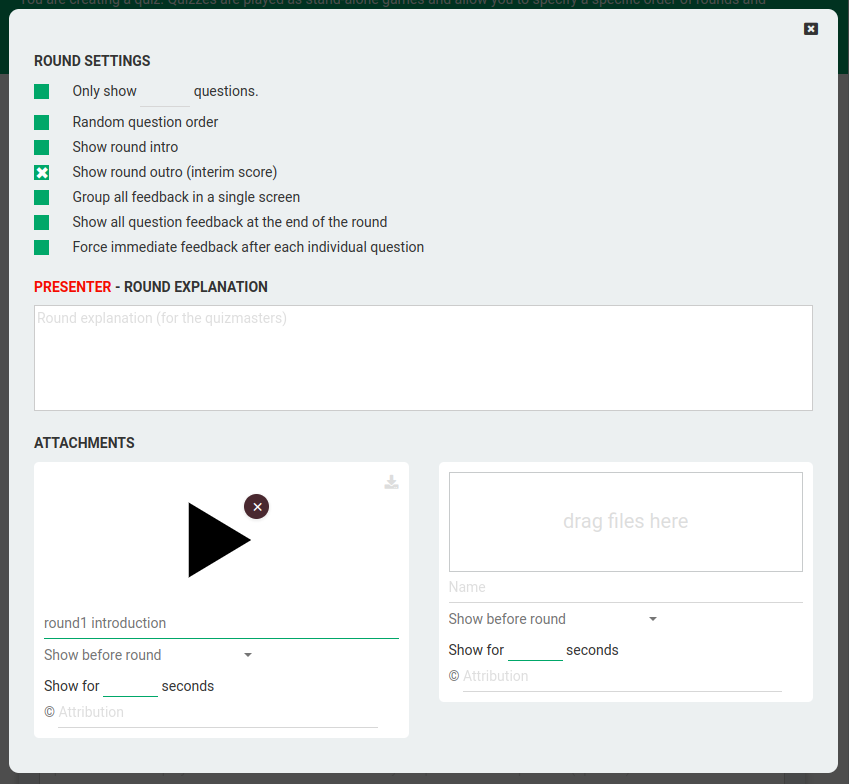Screen dimensions: 849x784
Task: Toggle Force immediate feedback after each question
Action: point(41,247)
